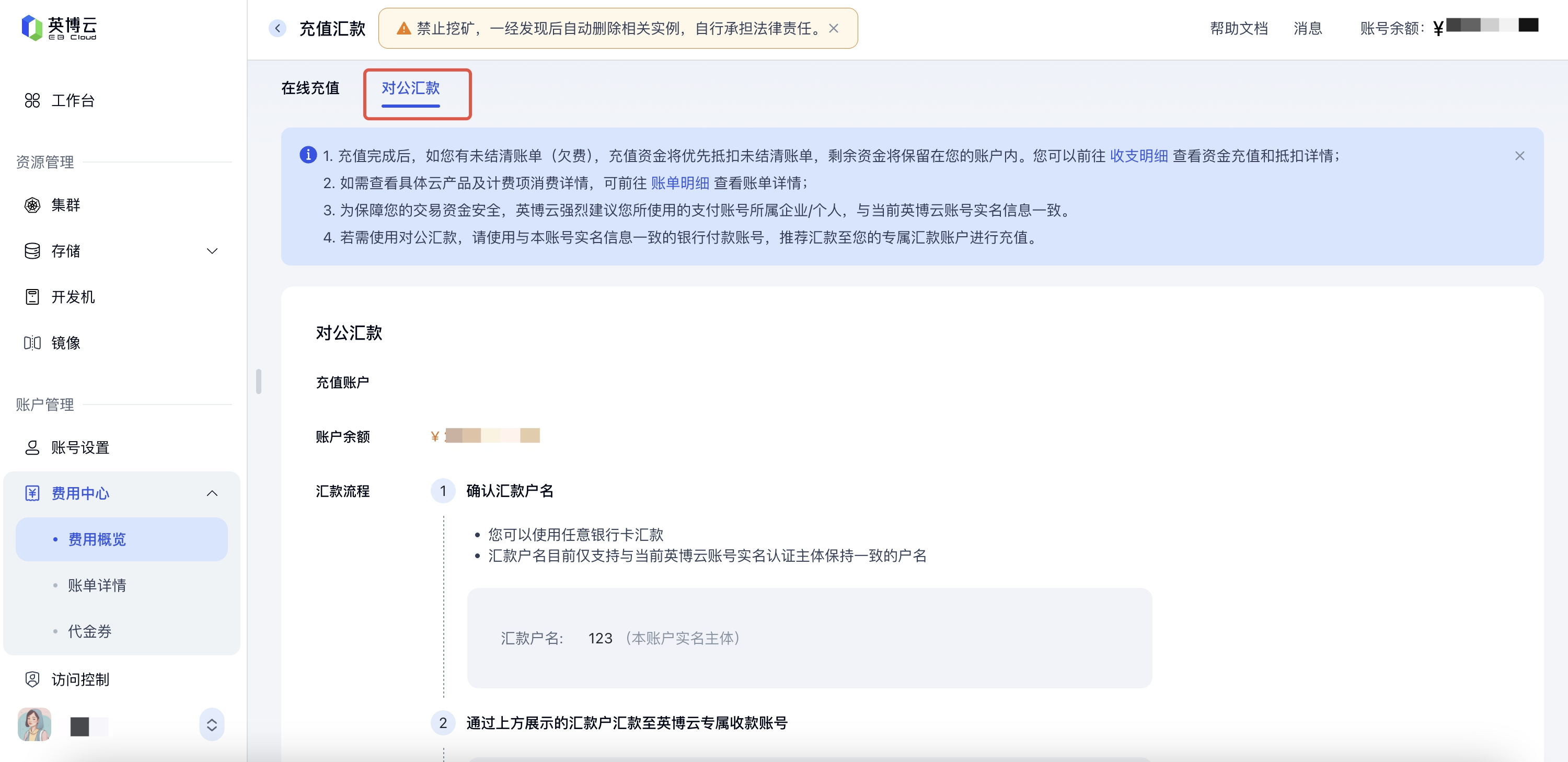
Task: Click the 确认汇款户名 step heading
Action: [x=510, y=491]
